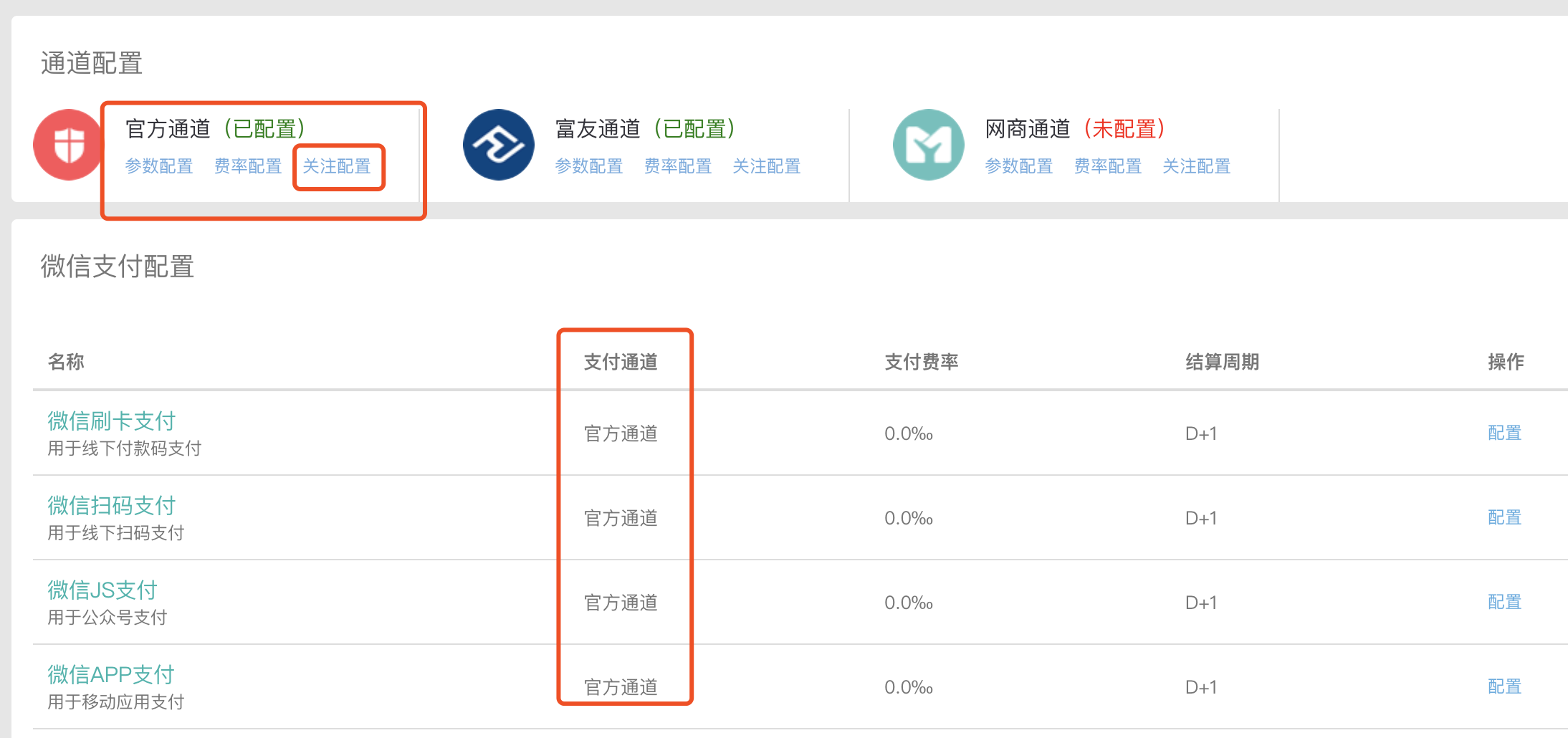The image size is (1568, 738).
Task: Open 费率配置 under 官方通道
Action: [x=248, y=166]
